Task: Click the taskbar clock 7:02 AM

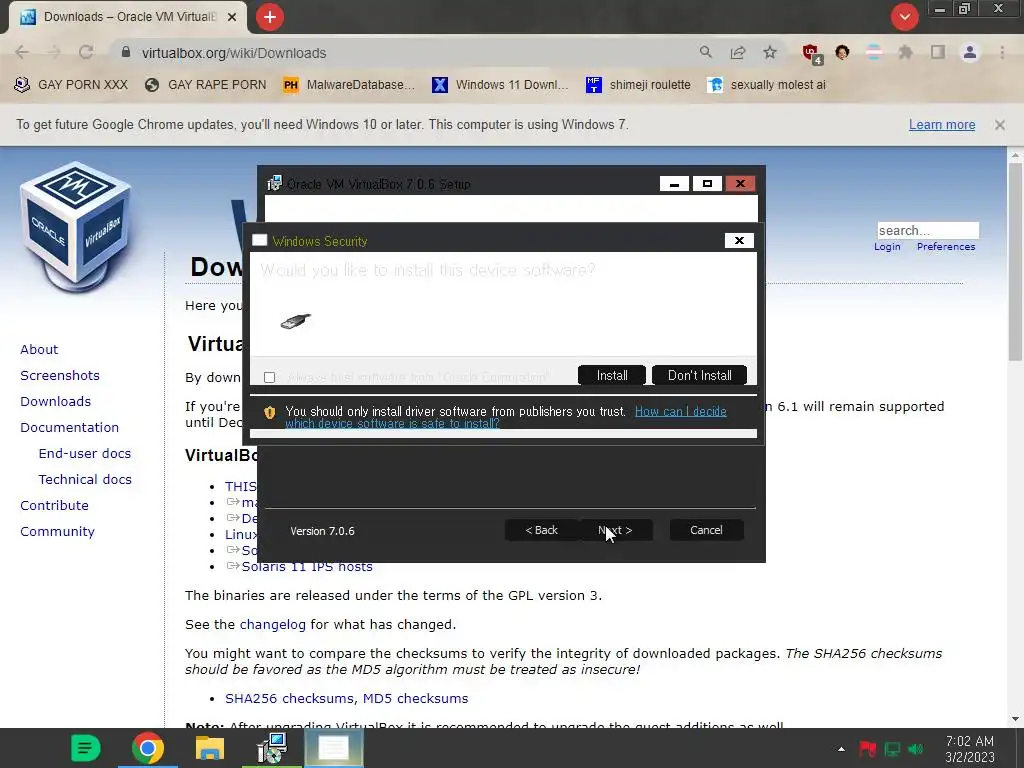Action: pyautogui.click(x=970, y=749)
